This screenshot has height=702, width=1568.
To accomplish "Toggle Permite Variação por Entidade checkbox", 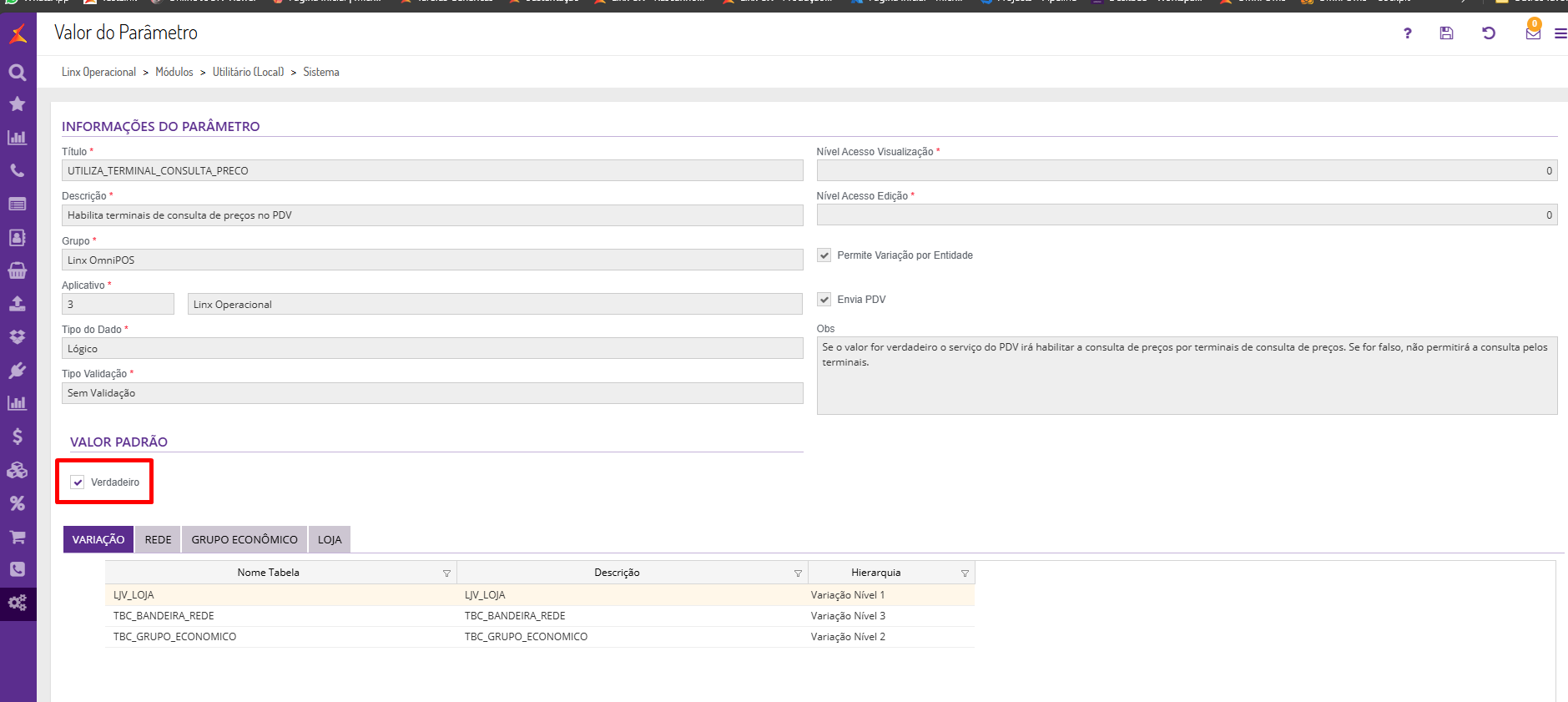I will point(824,255).
